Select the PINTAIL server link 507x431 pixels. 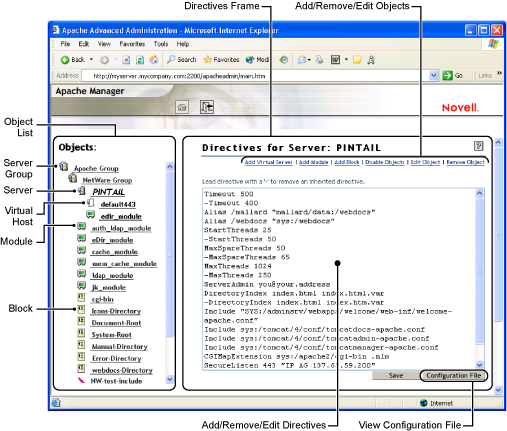108,192
